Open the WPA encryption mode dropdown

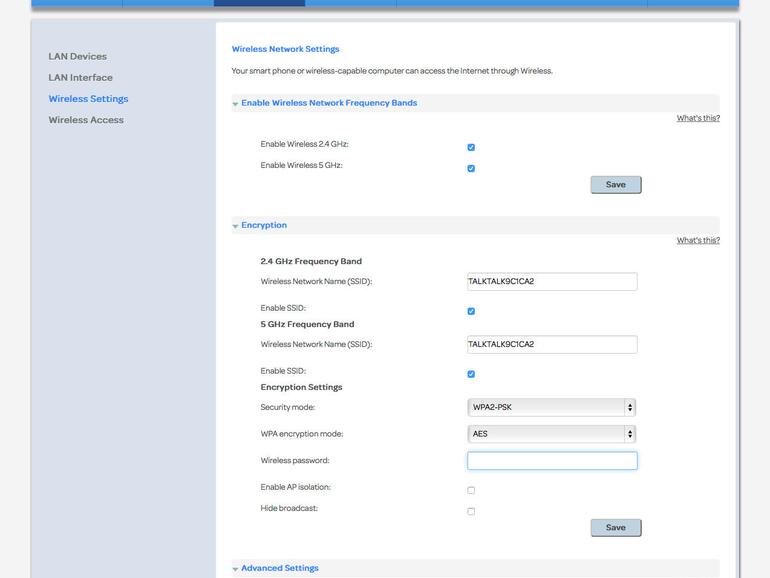(551, 434)
